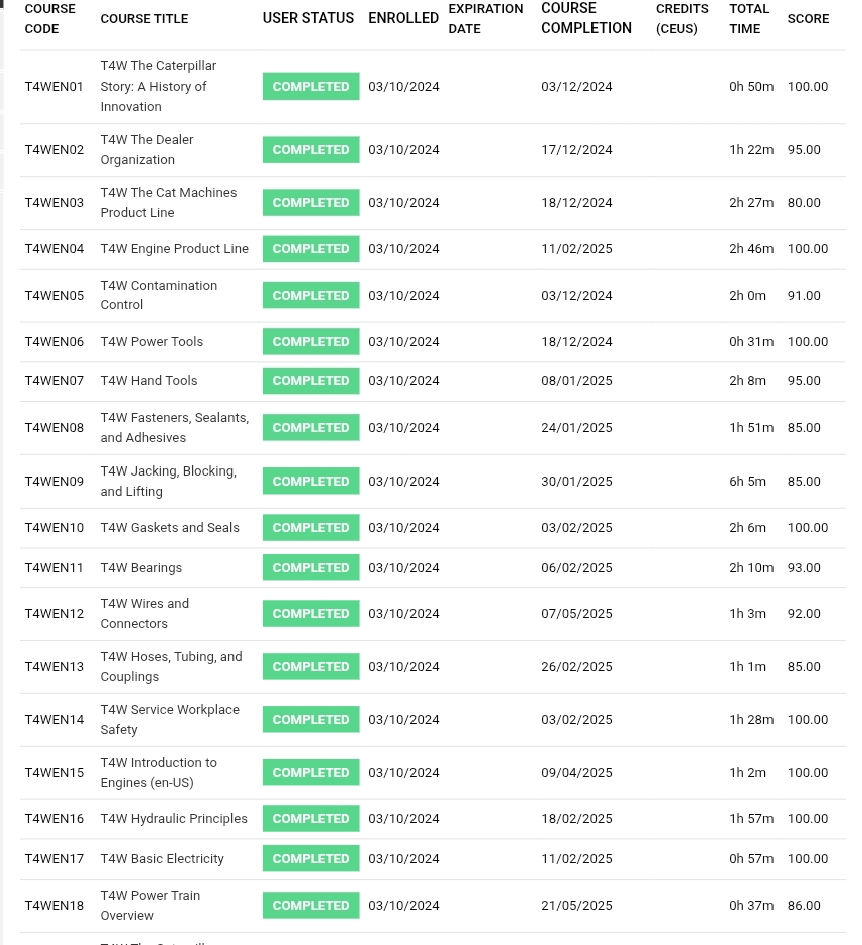Image resolution: width=862 pixels, height=945 pixels.
Task: Open T4W Hand Tools course
Action: click(x=149, y=381)
